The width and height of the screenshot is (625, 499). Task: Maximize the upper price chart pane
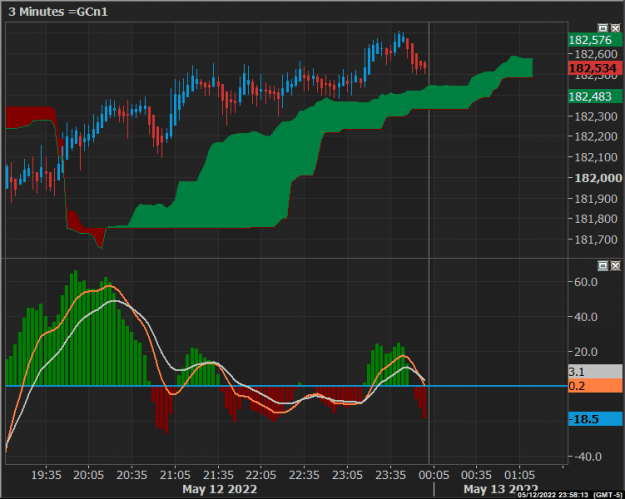click(x=603, y=28)
